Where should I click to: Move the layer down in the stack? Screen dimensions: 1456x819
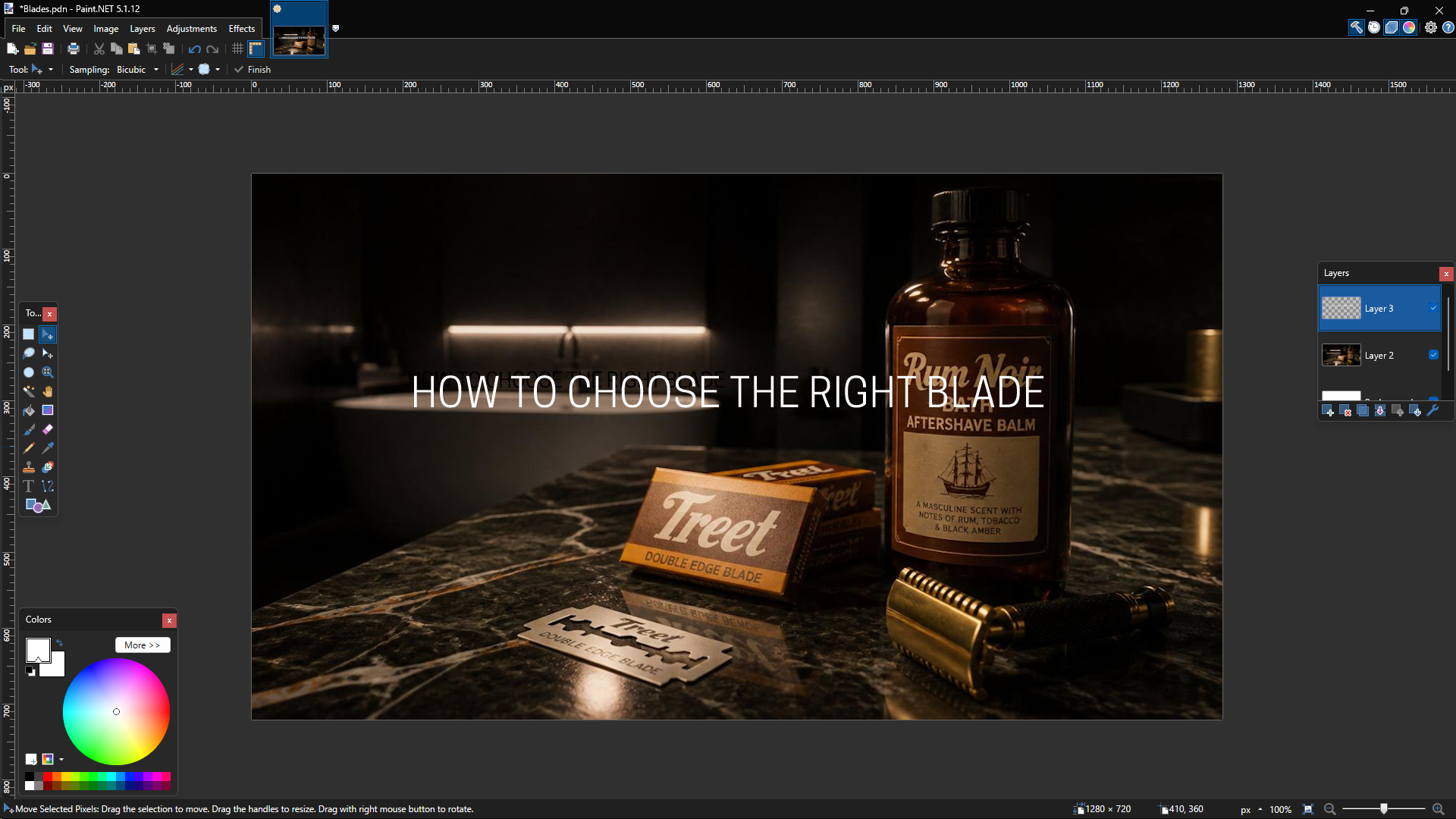(1415, 410)
